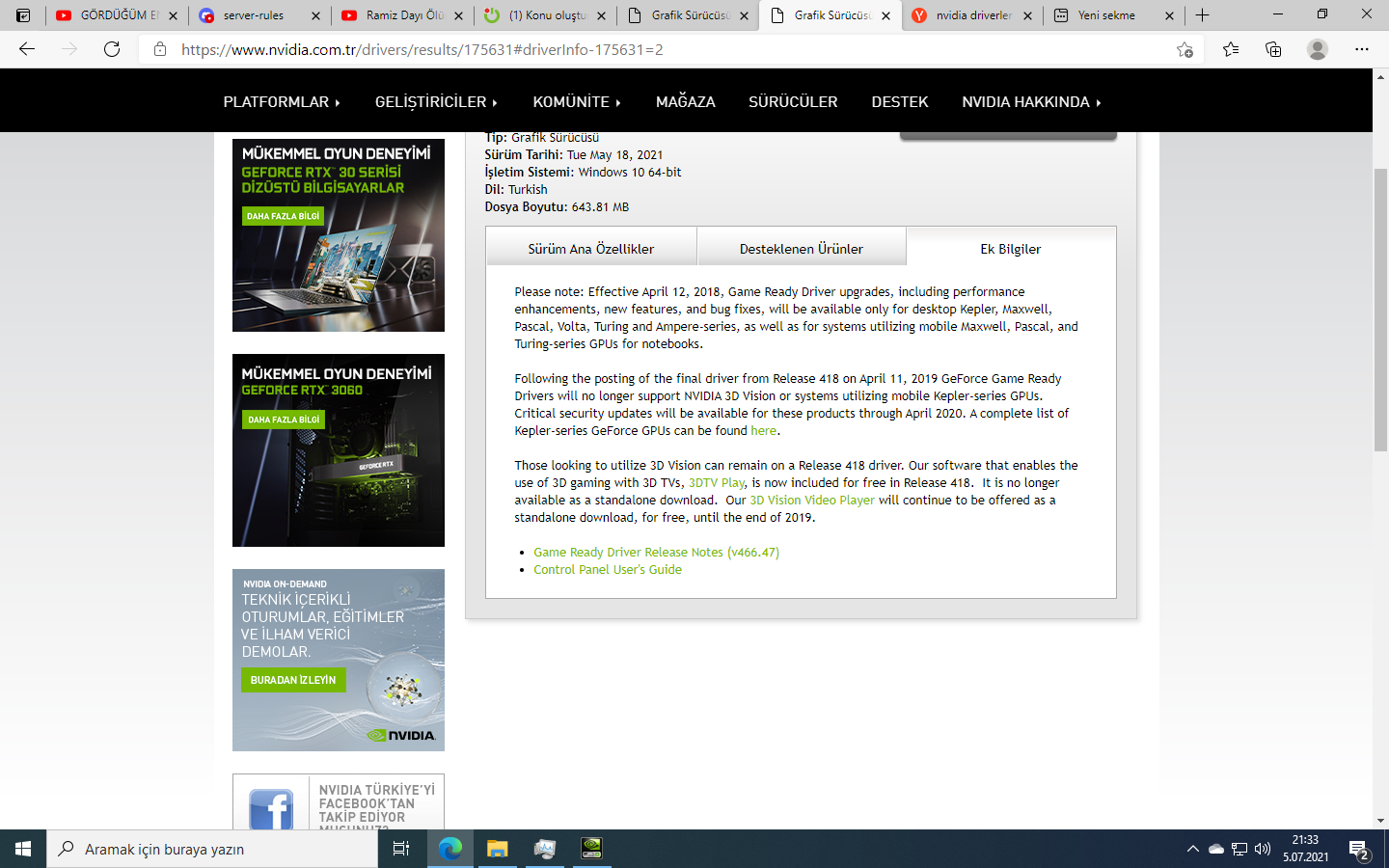The height and width of the screenshot is (868, 1389).
Task: Open Game Ready Driver Release Notes link
Action: (656, 552)
